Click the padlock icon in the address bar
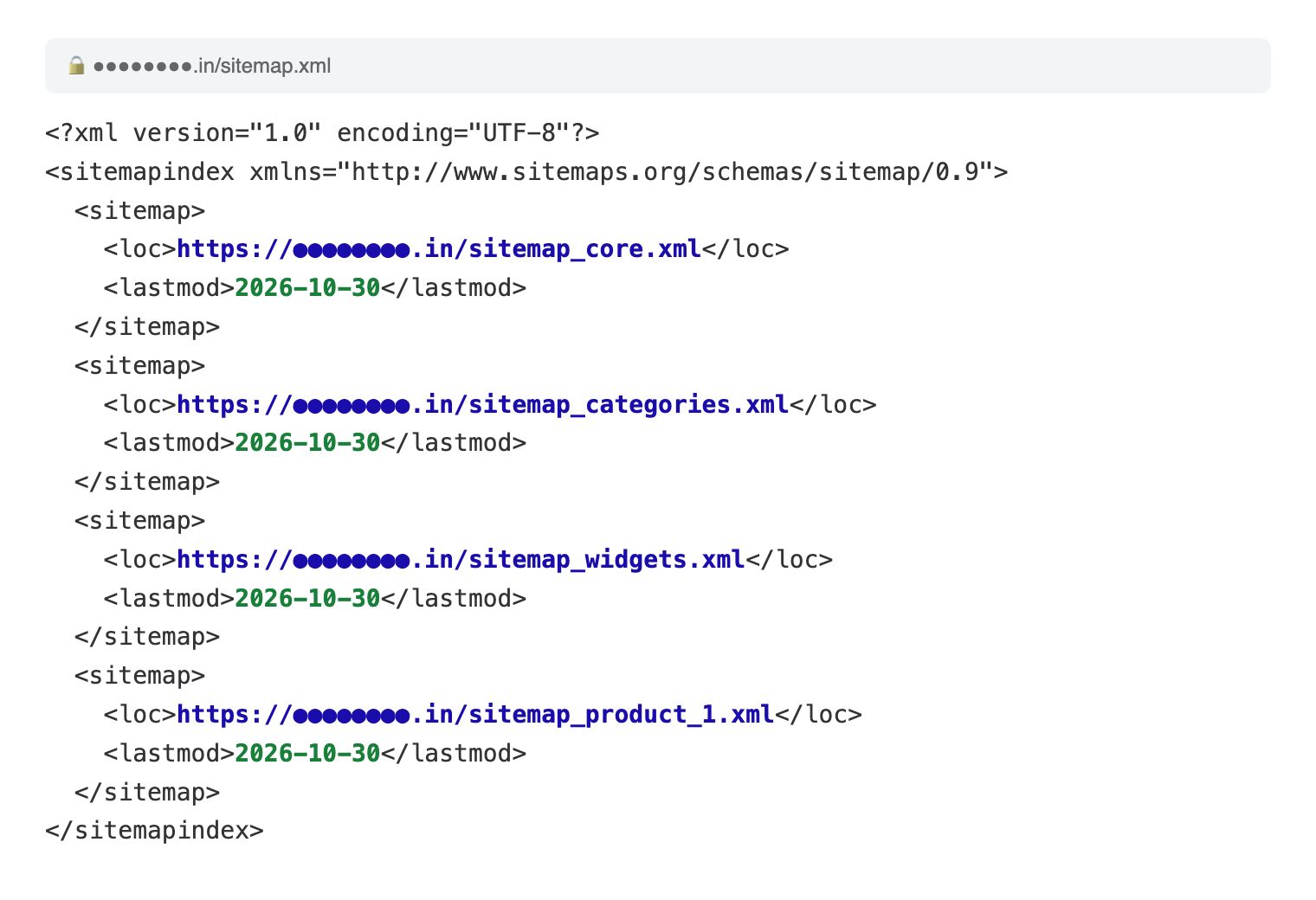The width and height of the screenshot is (1316, 900). pos(76,66)
